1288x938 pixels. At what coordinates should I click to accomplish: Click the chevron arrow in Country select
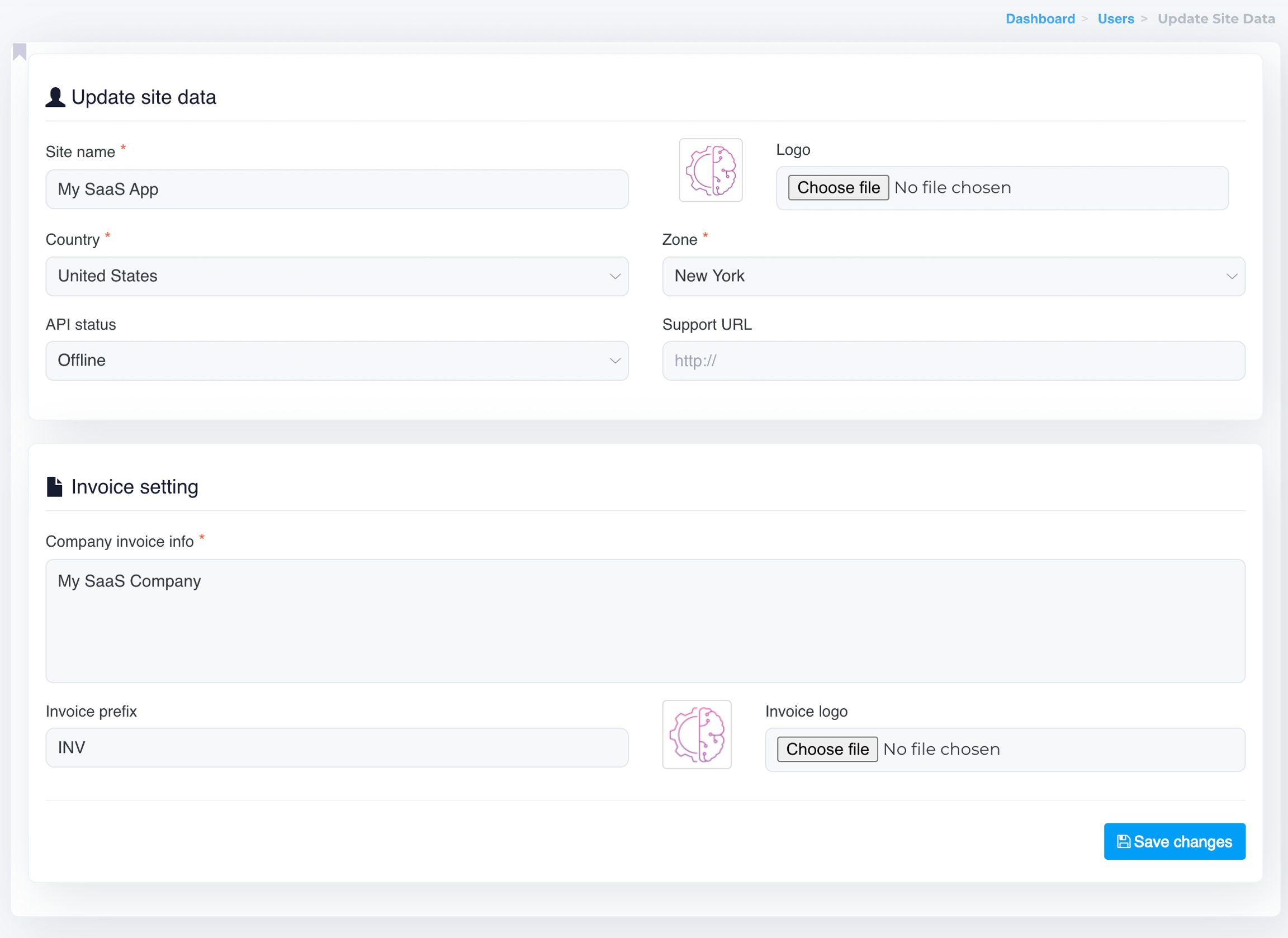pyautogui.click(x=614, y=277)
